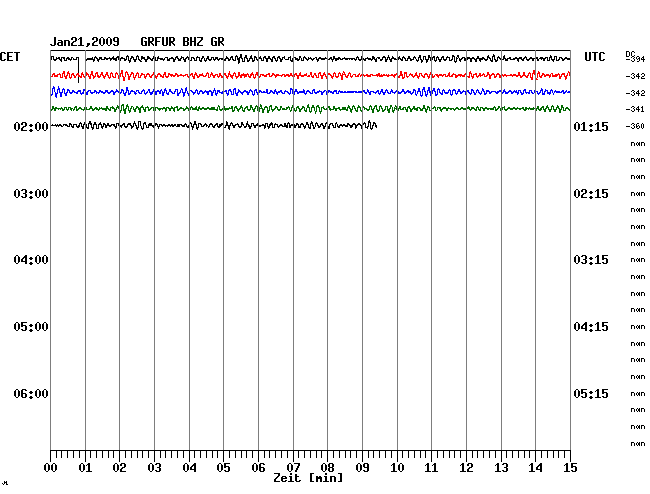Select the -342 value beside the red trace
The image size is (650, 494).
click(x=635, y=76)
